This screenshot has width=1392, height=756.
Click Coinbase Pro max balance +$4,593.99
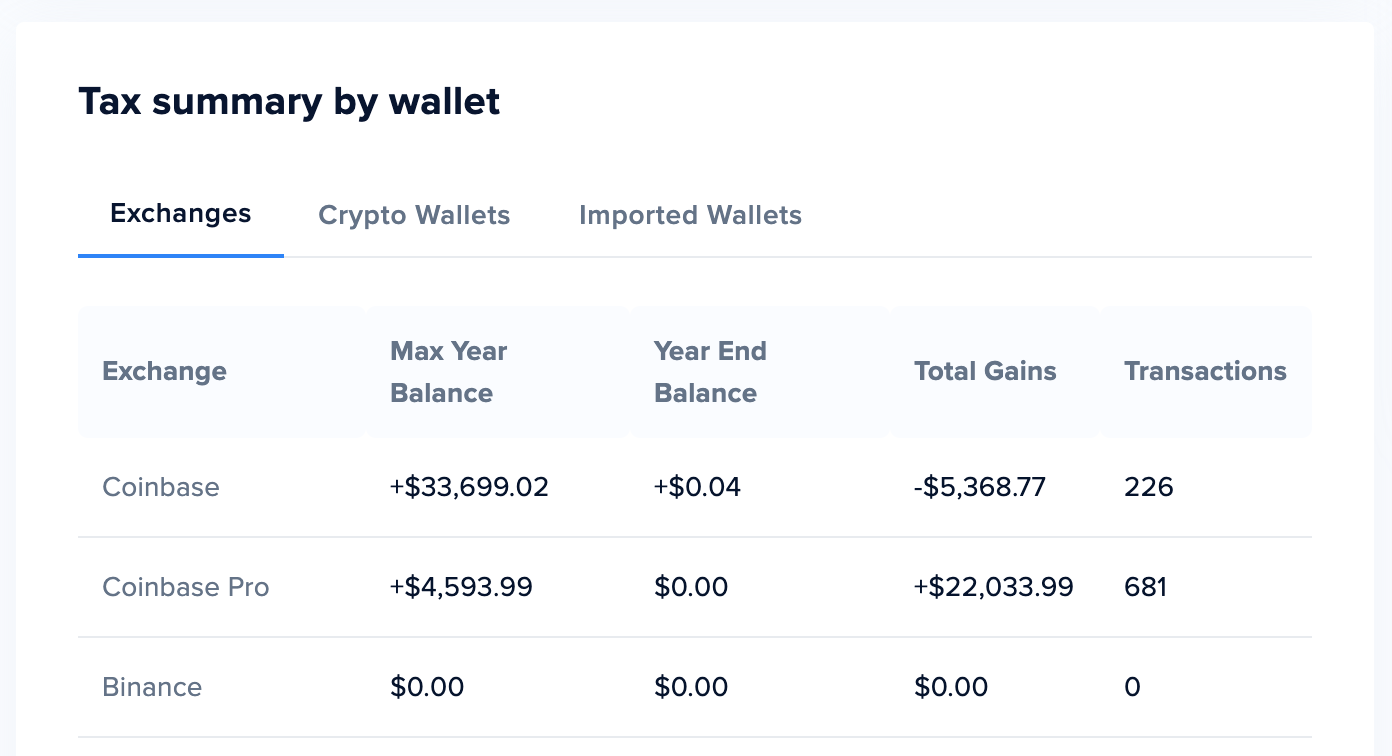[461, 587]
